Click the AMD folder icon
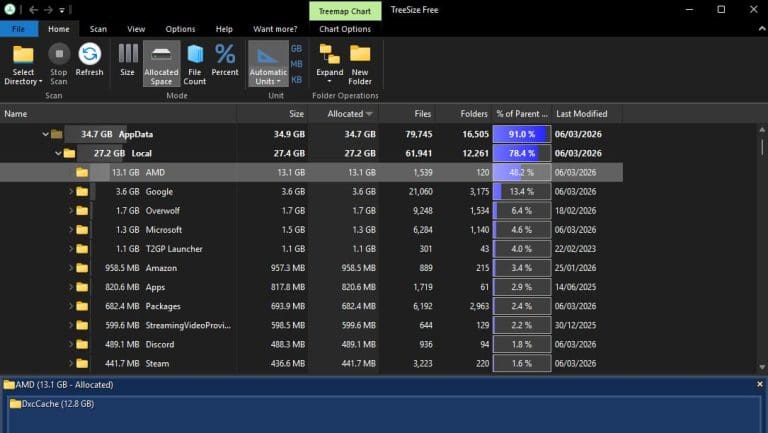The width and height of the screenshot is (768, 433). [x=82, y=172]
